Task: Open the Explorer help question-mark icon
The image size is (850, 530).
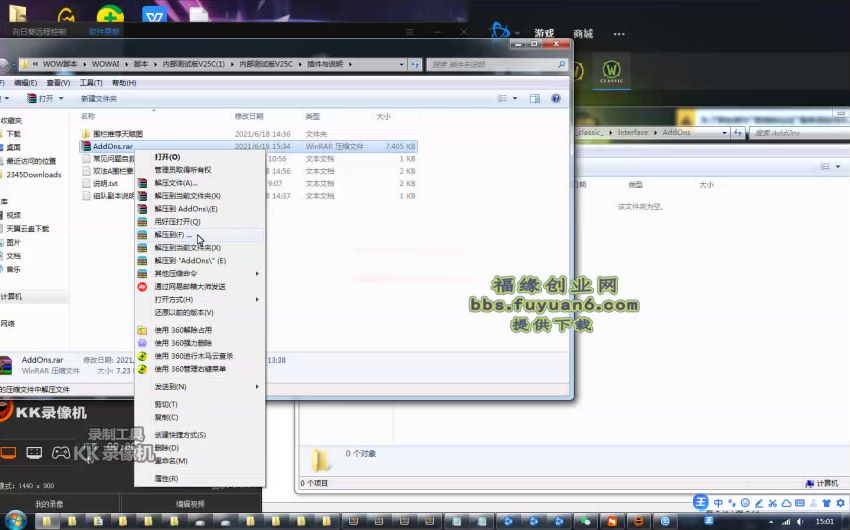Action: click(555, 99)
